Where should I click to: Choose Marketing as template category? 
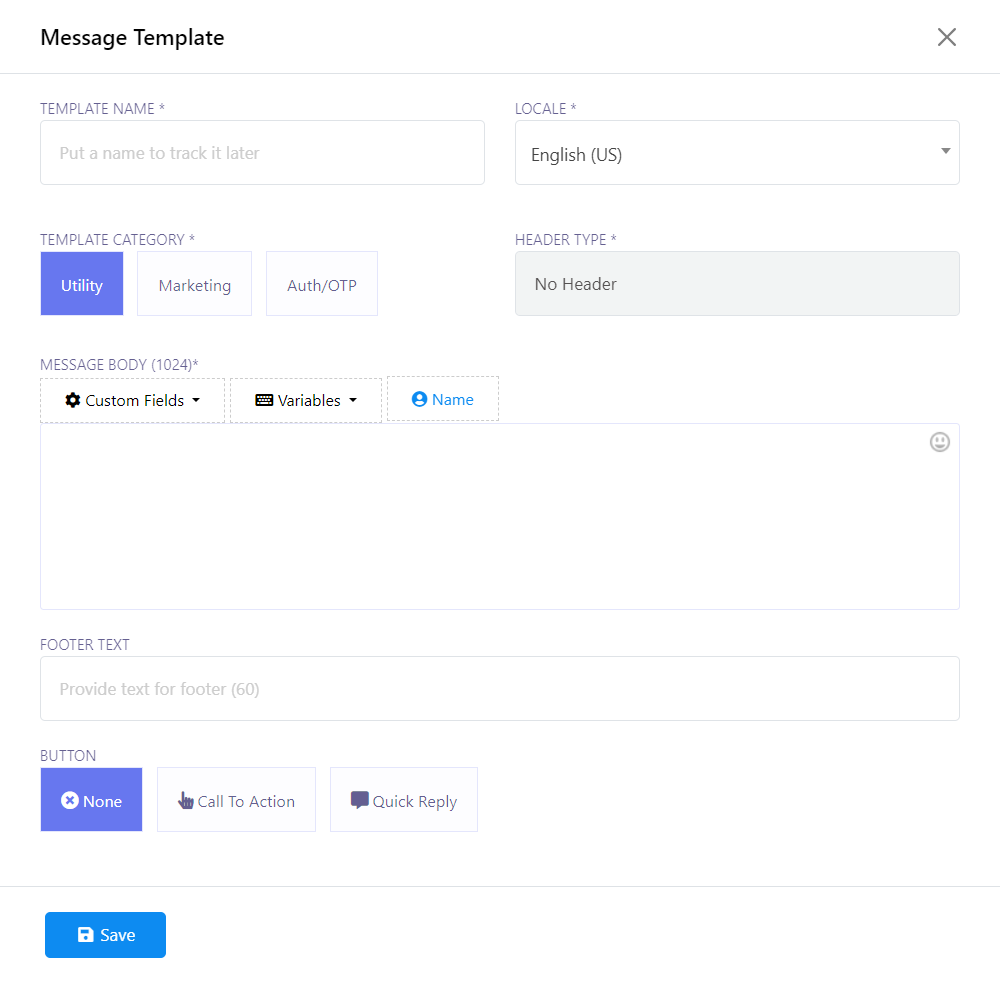[194, 284]
